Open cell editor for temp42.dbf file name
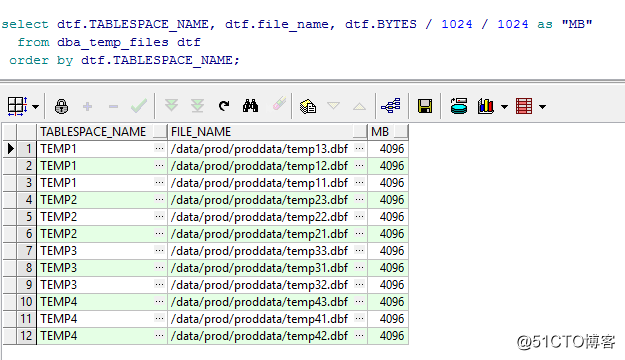 pyautogui.click(x=359, y=336)
